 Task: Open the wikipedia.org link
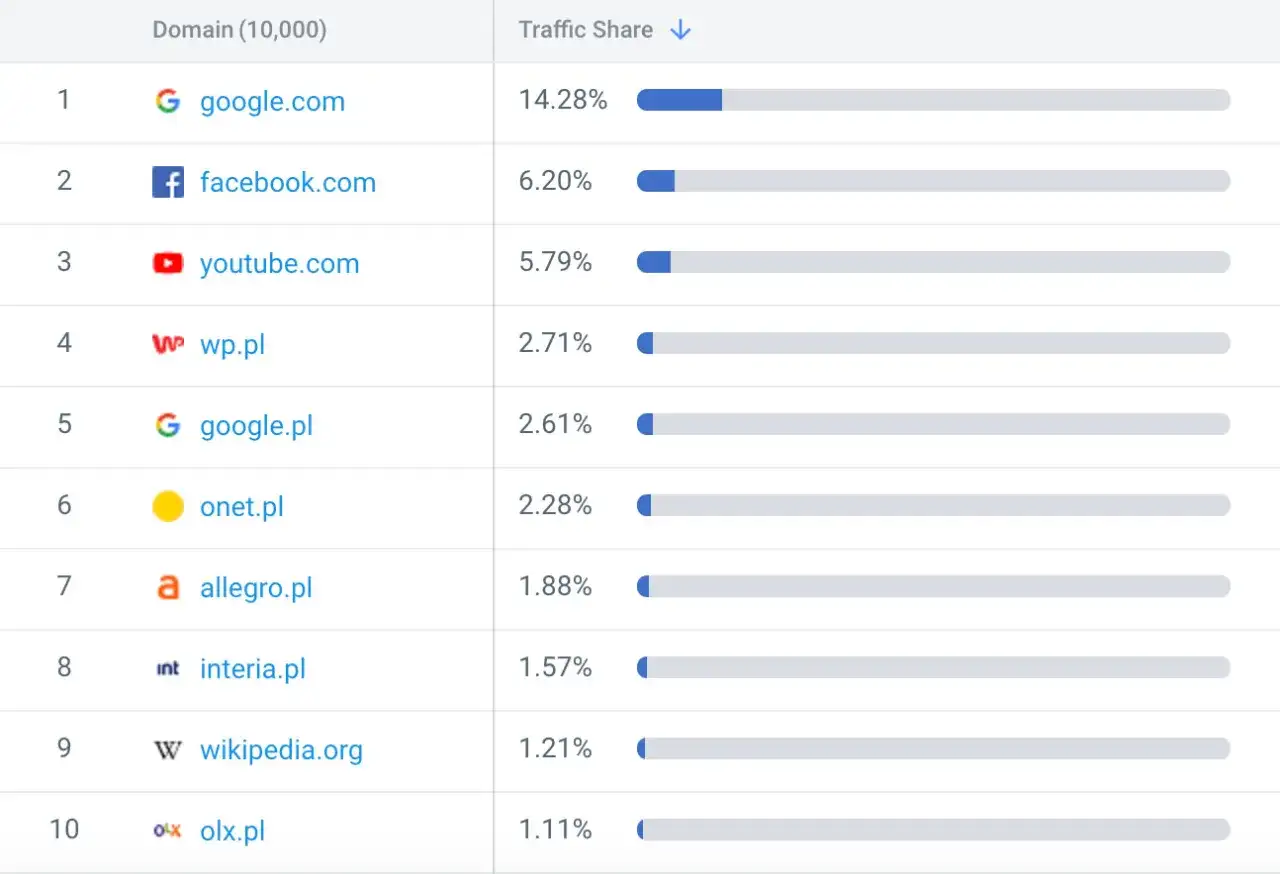(x=281, y=749)
